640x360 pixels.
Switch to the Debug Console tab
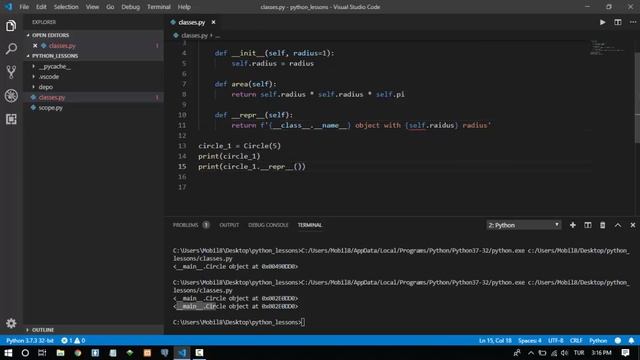tap(268, 225)
